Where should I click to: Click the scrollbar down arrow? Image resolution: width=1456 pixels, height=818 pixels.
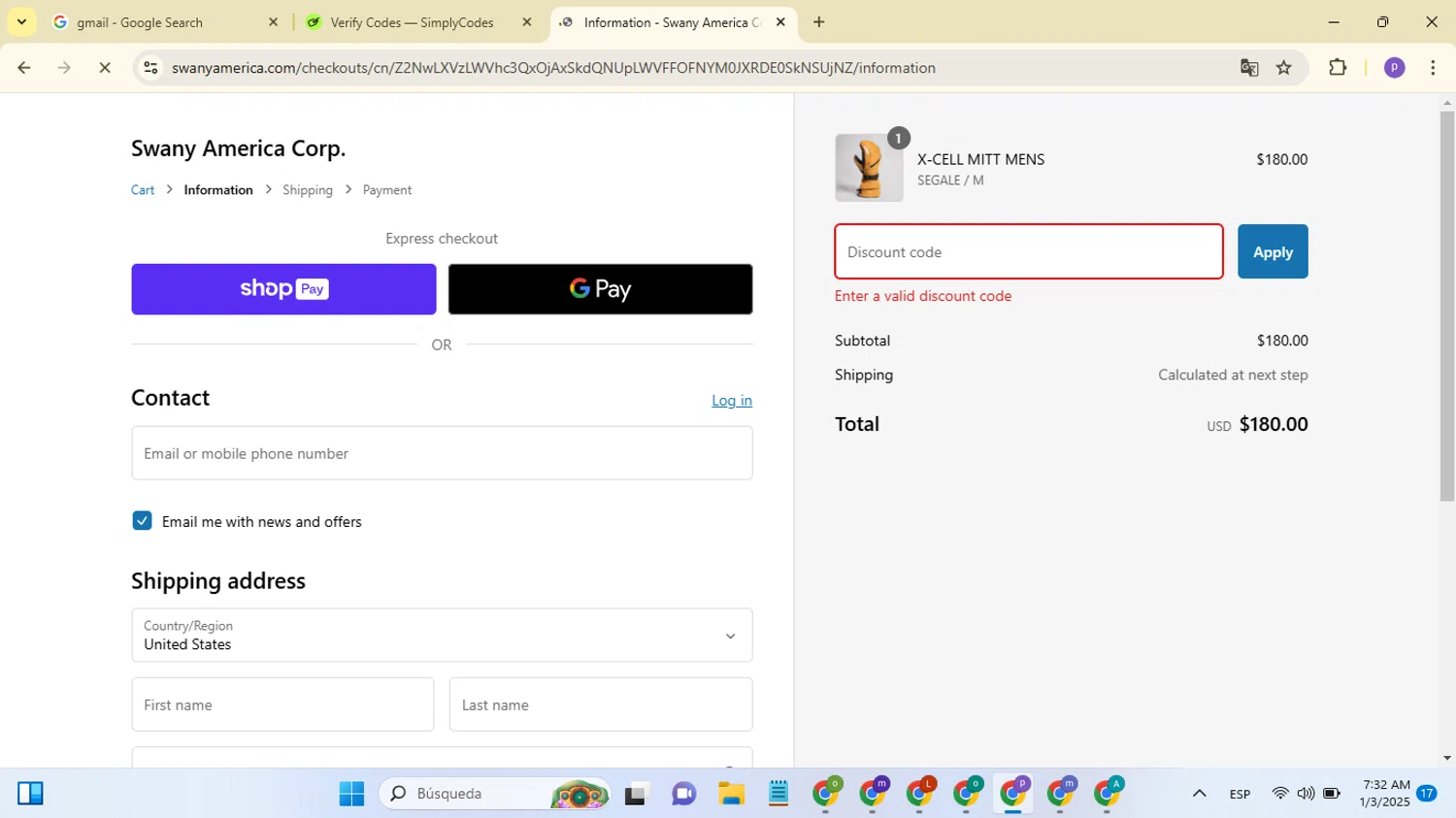[x=1447, y=758]
